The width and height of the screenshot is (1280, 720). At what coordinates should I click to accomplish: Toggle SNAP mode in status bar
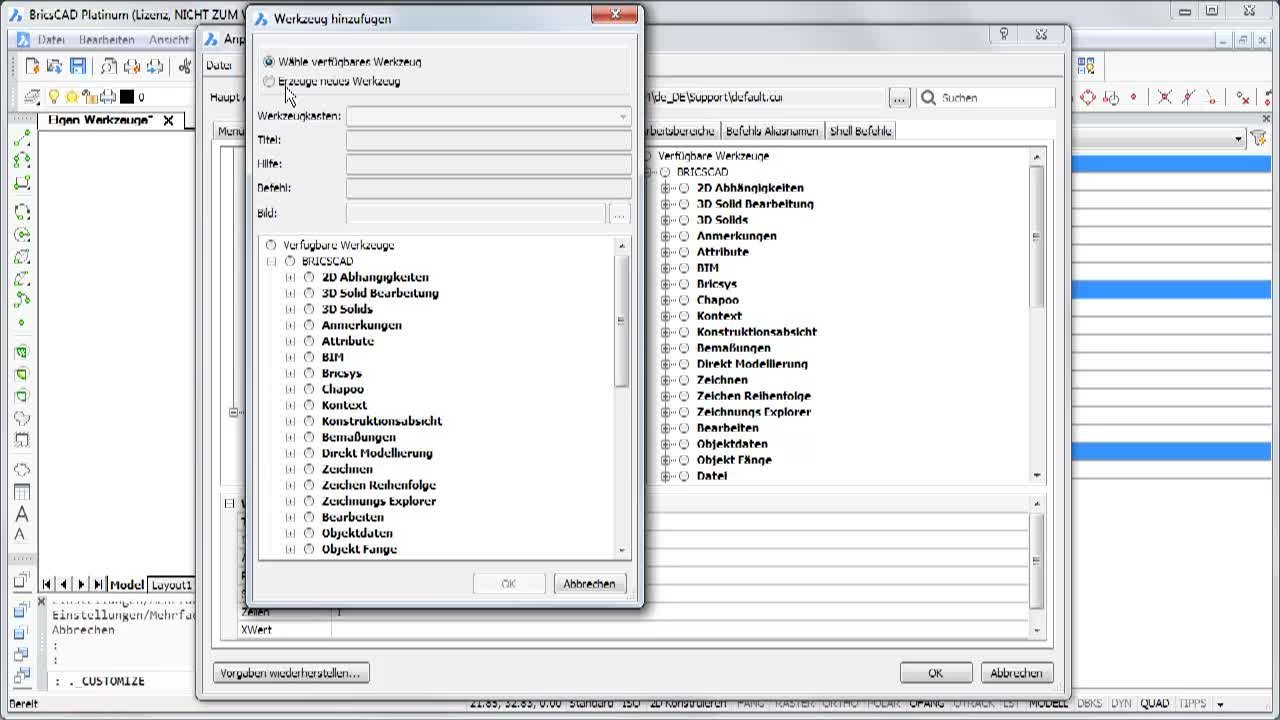(x=751, y=703)
